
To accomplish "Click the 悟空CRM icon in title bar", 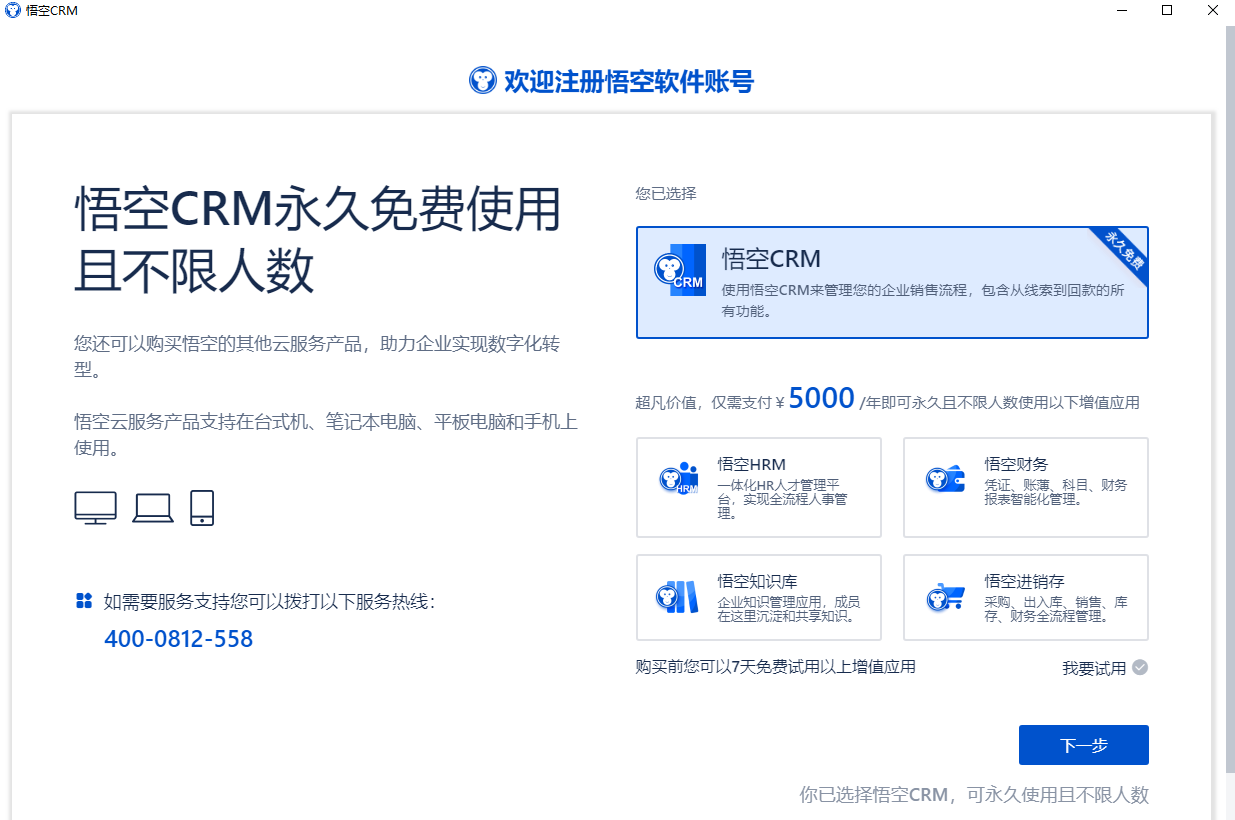I will [12, 10].
